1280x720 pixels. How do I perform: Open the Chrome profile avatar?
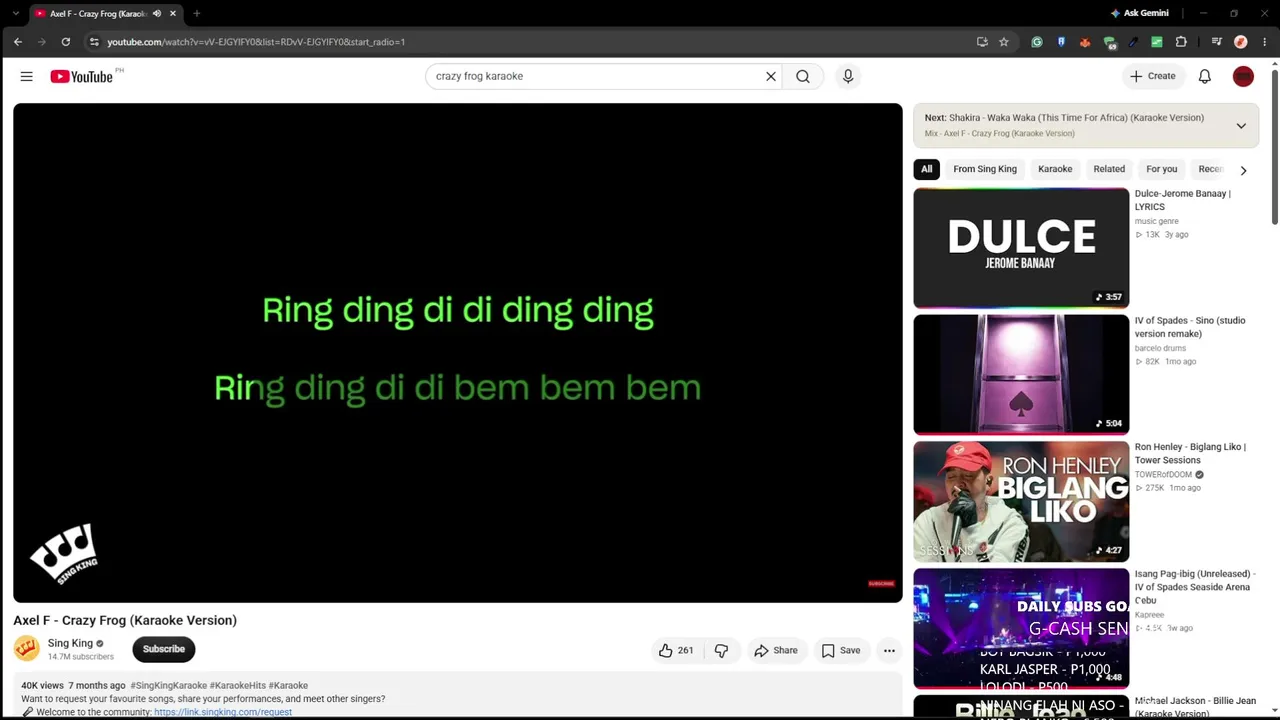[1241, 42]
